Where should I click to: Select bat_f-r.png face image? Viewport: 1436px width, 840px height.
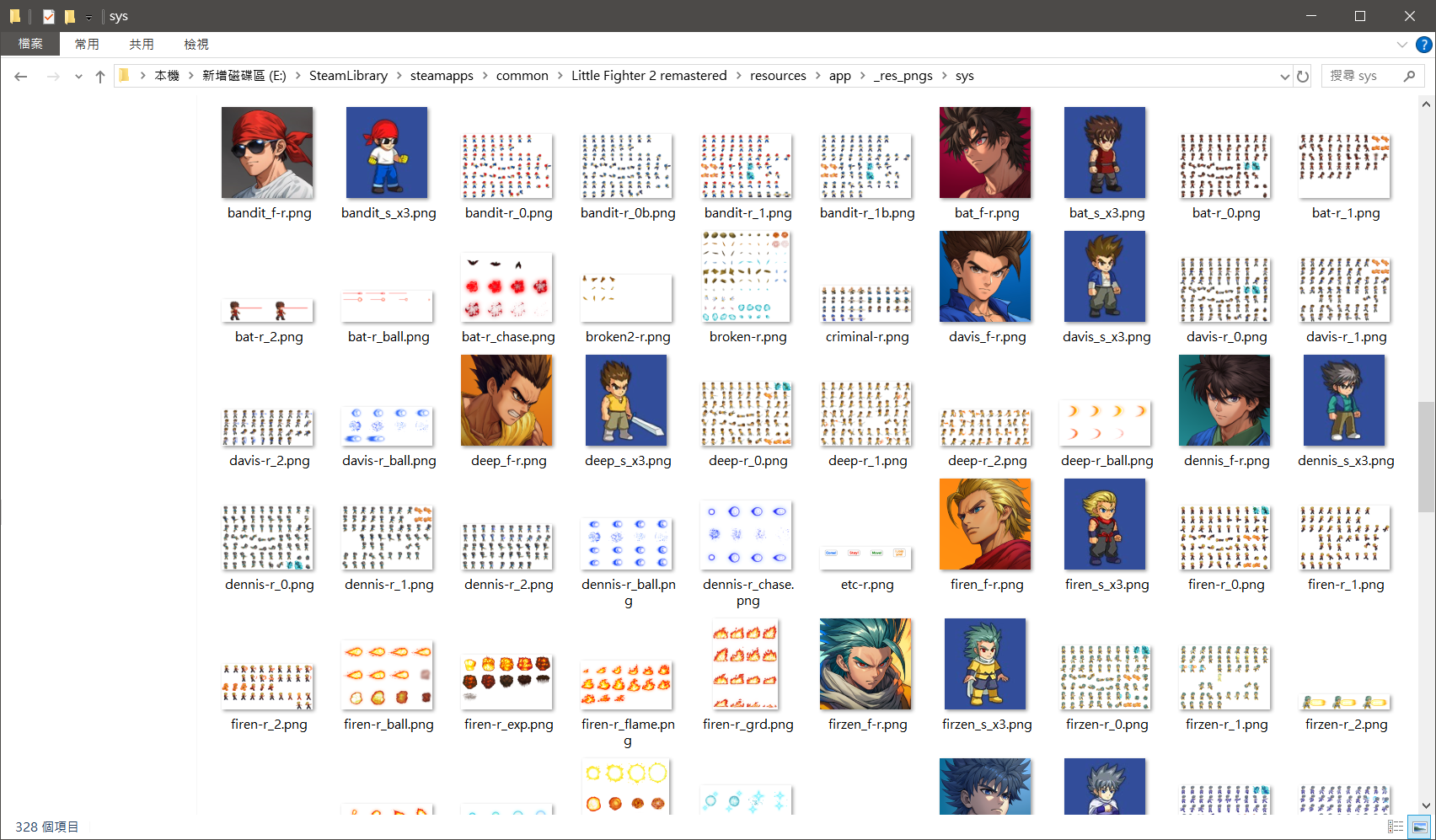985,152
